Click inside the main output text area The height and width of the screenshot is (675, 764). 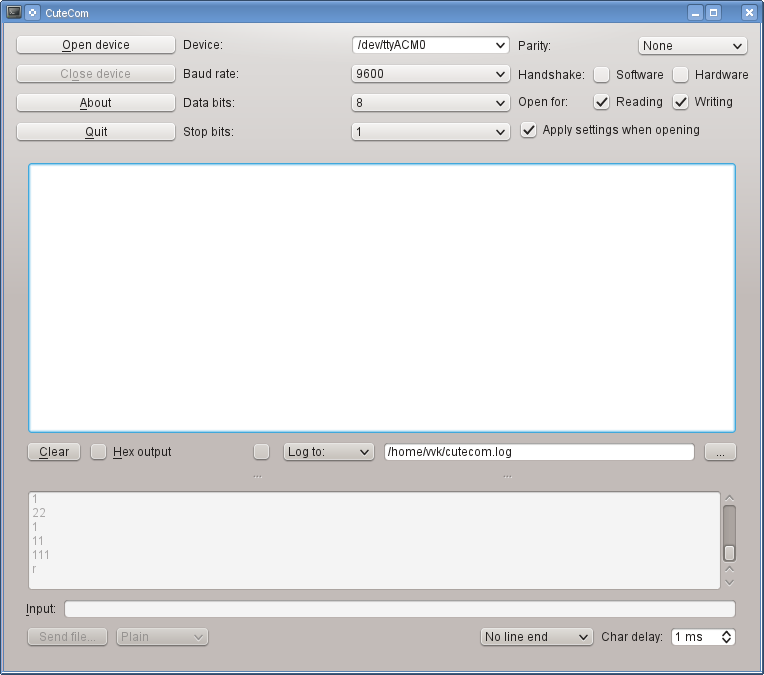[382, 298]
